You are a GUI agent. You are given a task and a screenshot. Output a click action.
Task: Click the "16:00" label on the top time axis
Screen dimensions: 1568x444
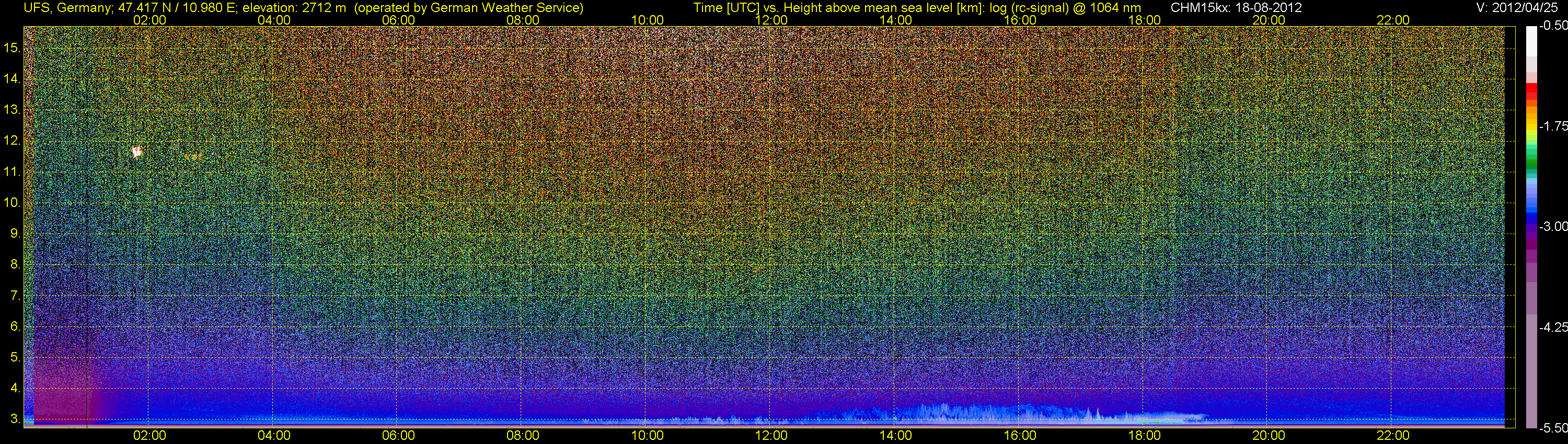tap(1020, 20)
